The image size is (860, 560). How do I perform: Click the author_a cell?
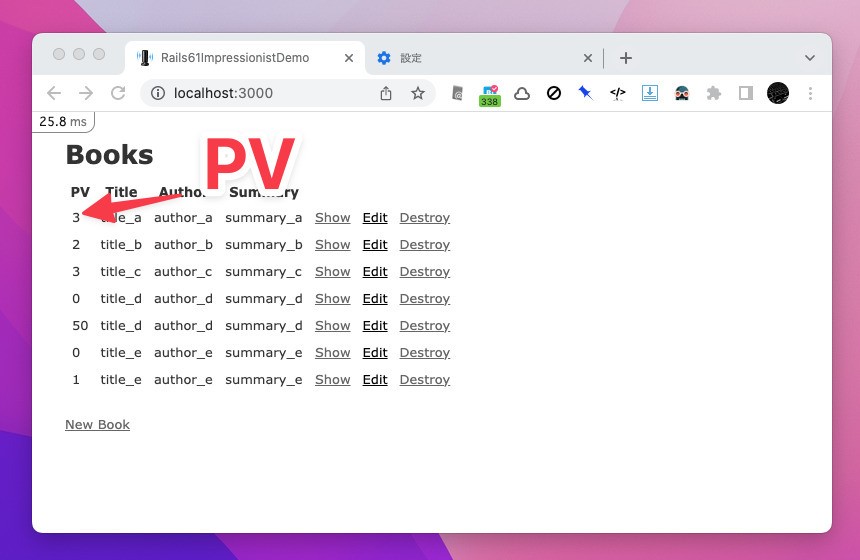[183, 218]
